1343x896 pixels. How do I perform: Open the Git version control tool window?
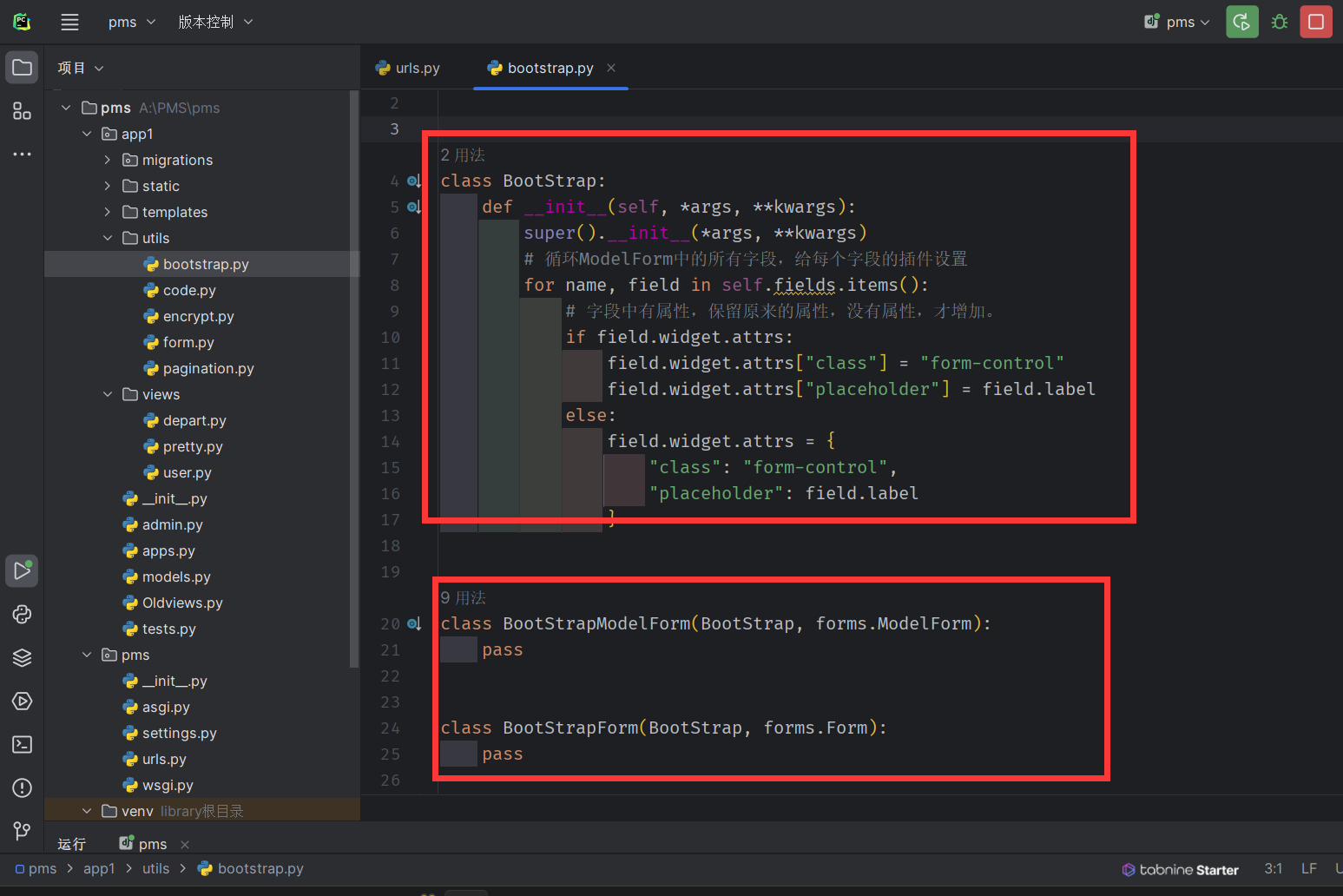[x=22, y=832]
